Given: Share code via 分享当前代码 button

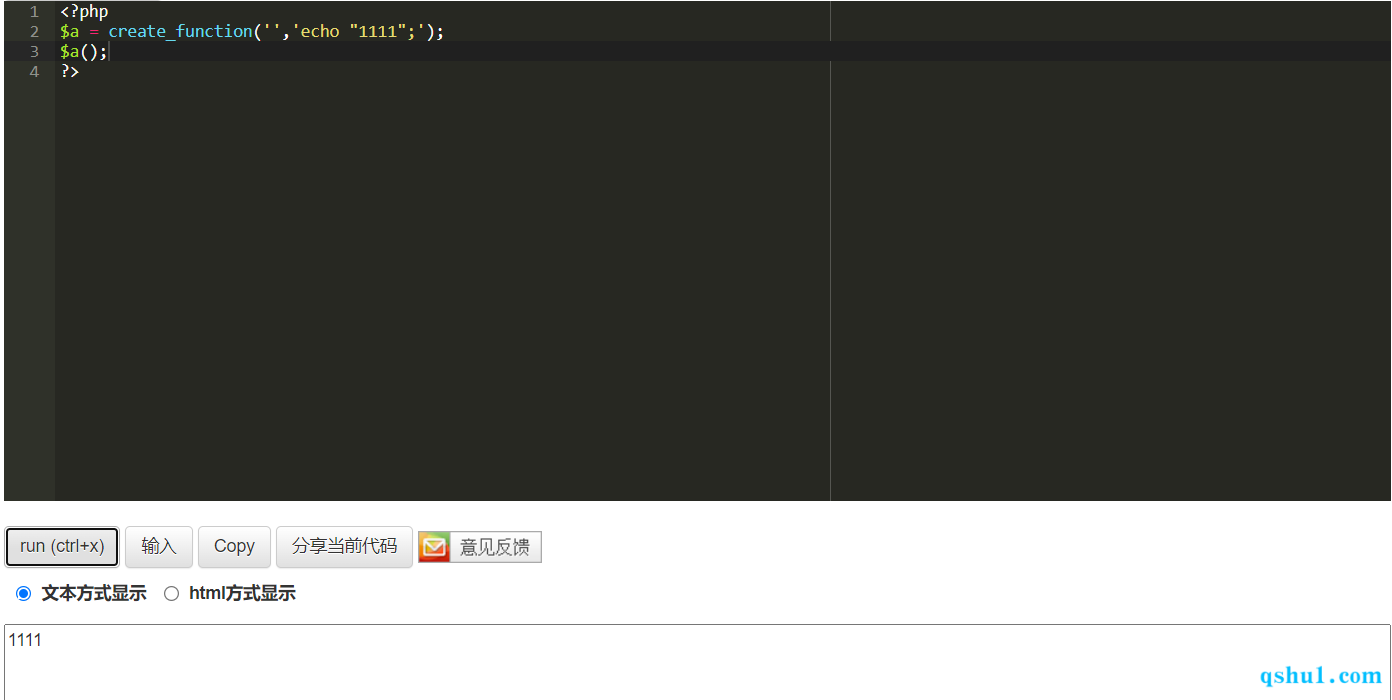Looking at the screenshot, I should [x=344, y=547].
